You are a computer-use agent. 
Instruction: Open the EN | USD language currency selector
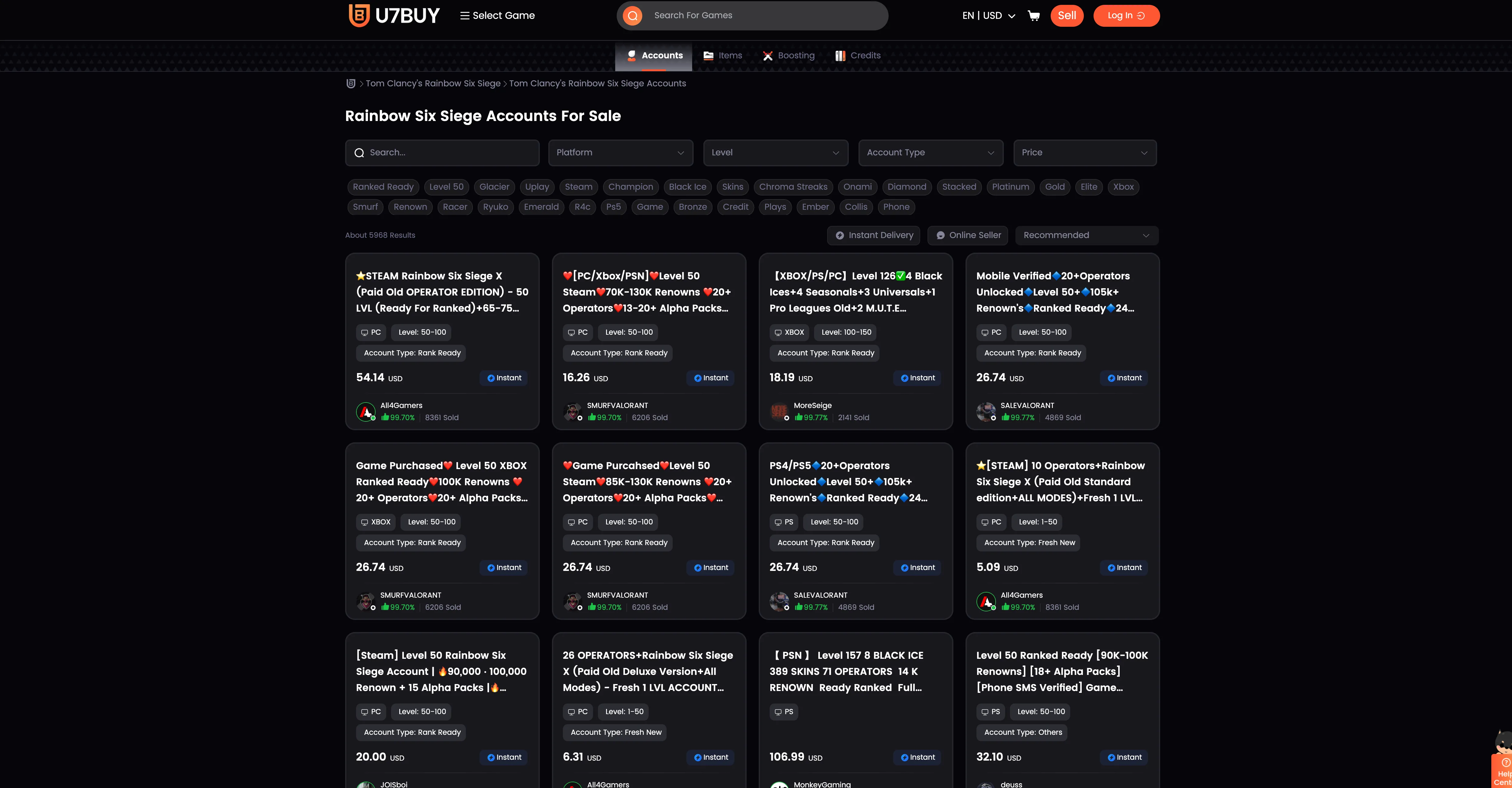(x=988, y=16)
